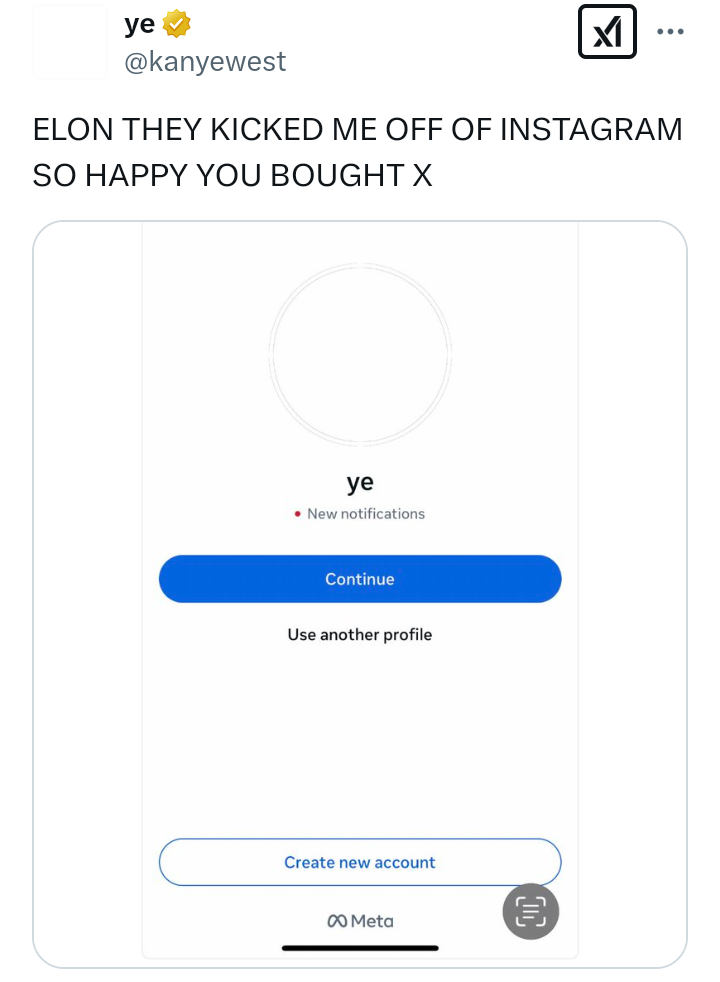
Task: Click the bold ye display name
Action: pos(140,25)
